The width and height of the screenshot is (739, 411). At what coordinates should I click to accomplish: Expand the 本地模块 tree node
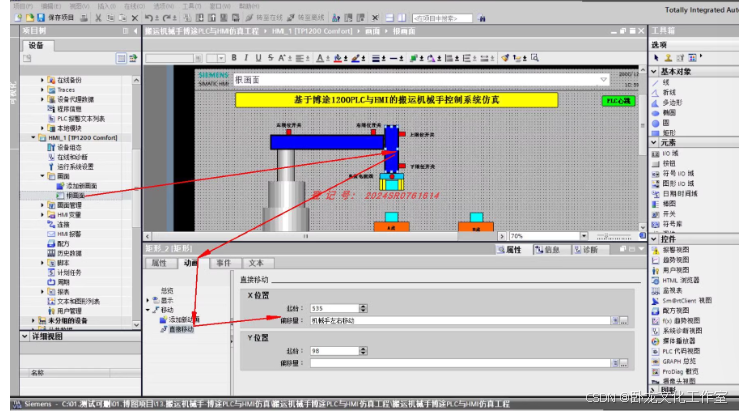click(42, 128)
